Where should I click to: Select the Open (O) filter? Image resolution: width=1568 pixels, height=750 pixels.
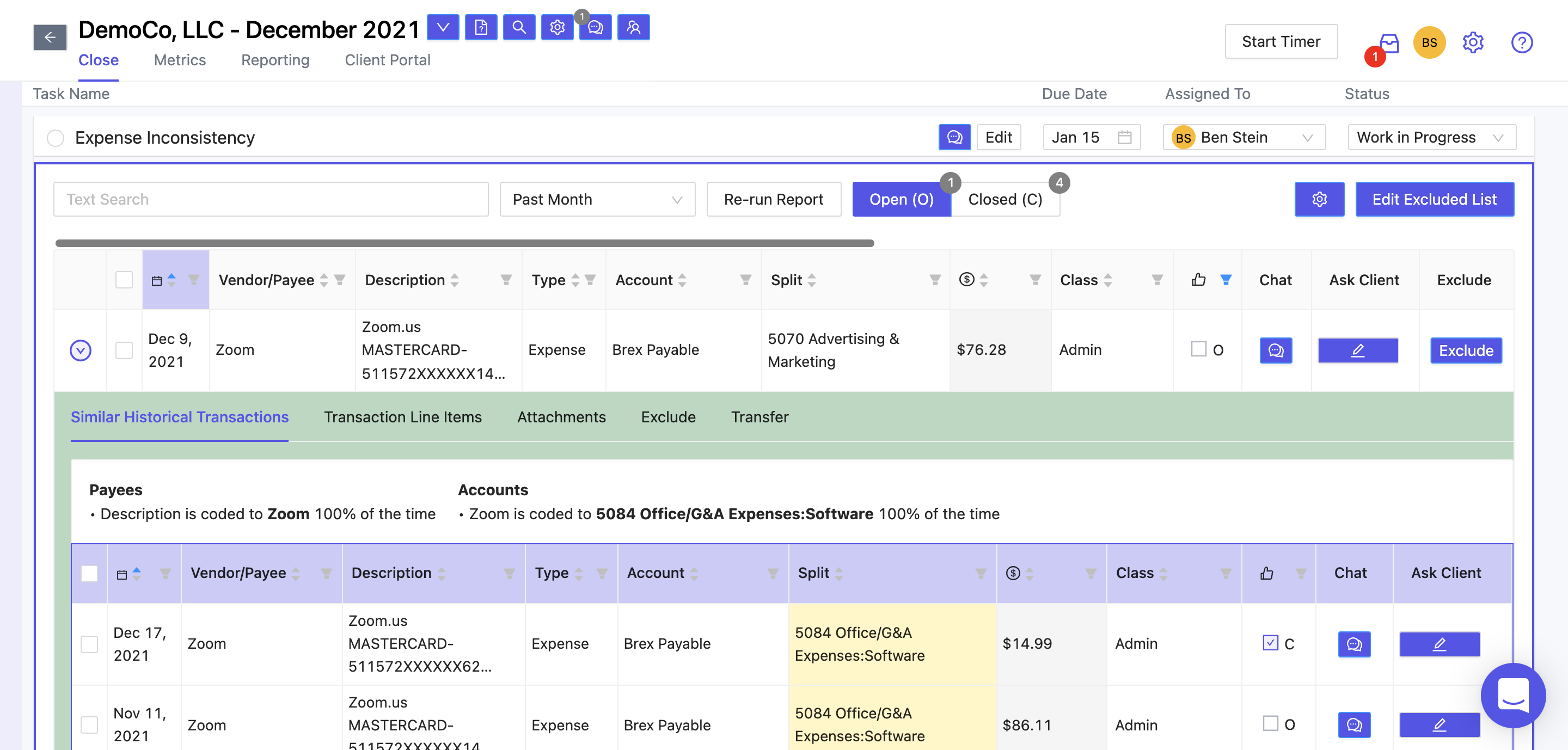coord(901,200)
